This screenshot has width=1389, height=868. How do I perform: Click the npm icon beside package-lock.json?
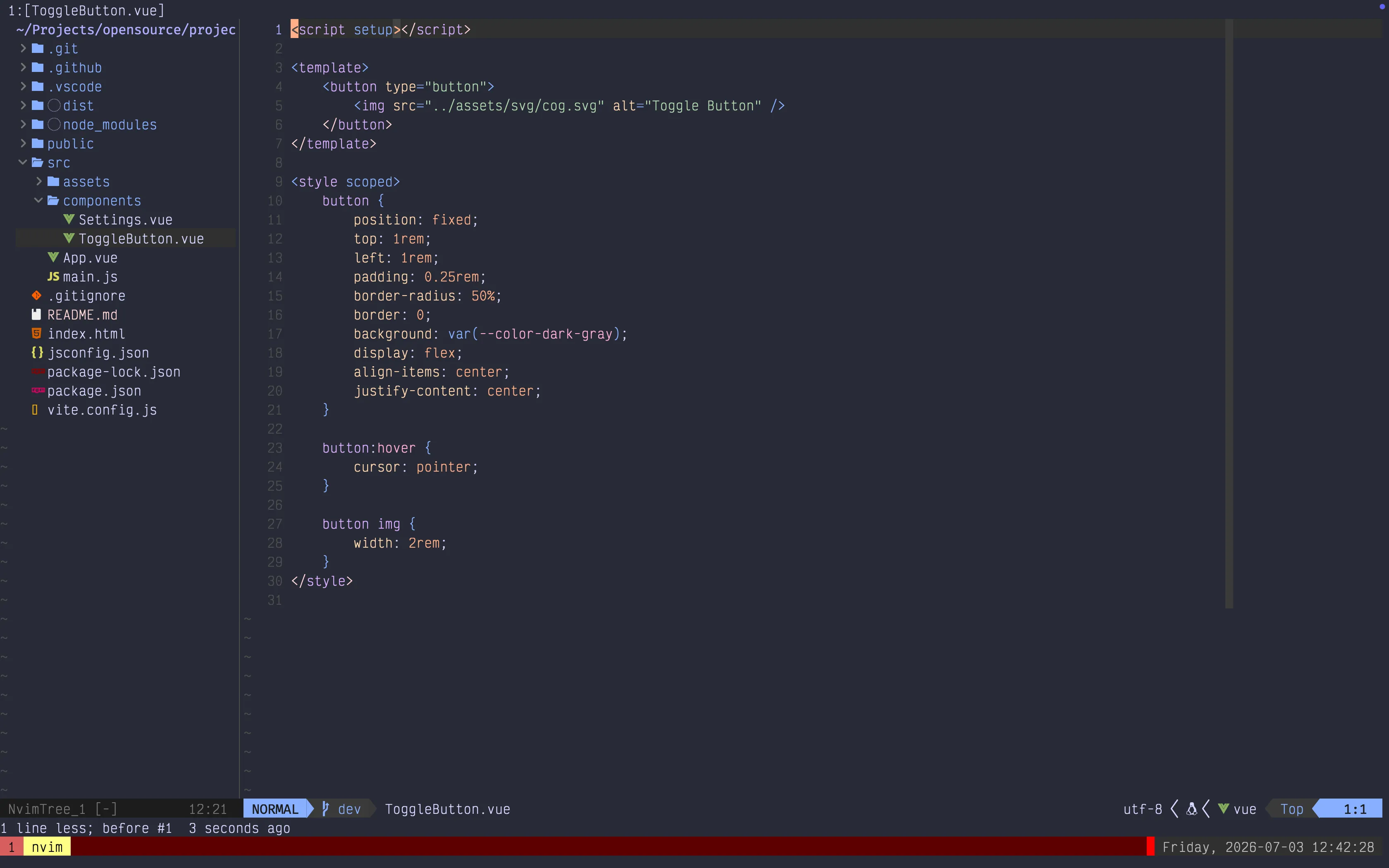[x=38, y=372]
